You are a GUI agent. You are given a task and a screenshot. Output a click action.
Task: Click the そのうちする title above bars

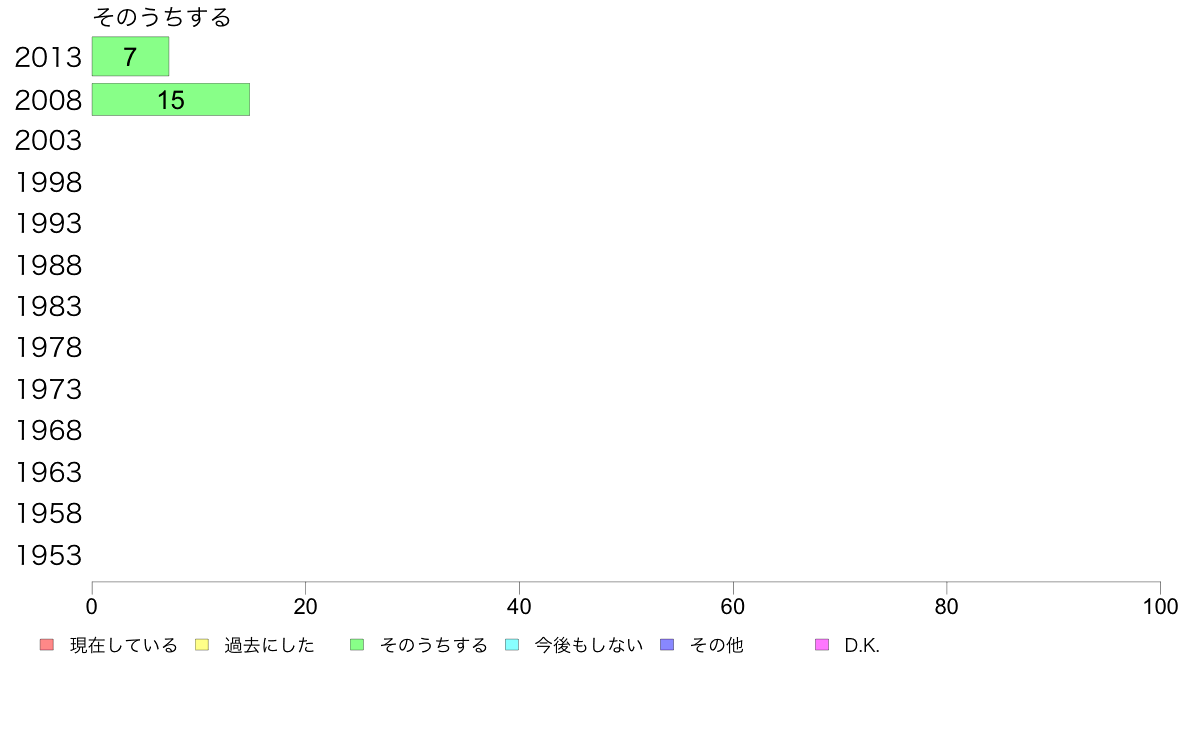[x=161, y=18]
